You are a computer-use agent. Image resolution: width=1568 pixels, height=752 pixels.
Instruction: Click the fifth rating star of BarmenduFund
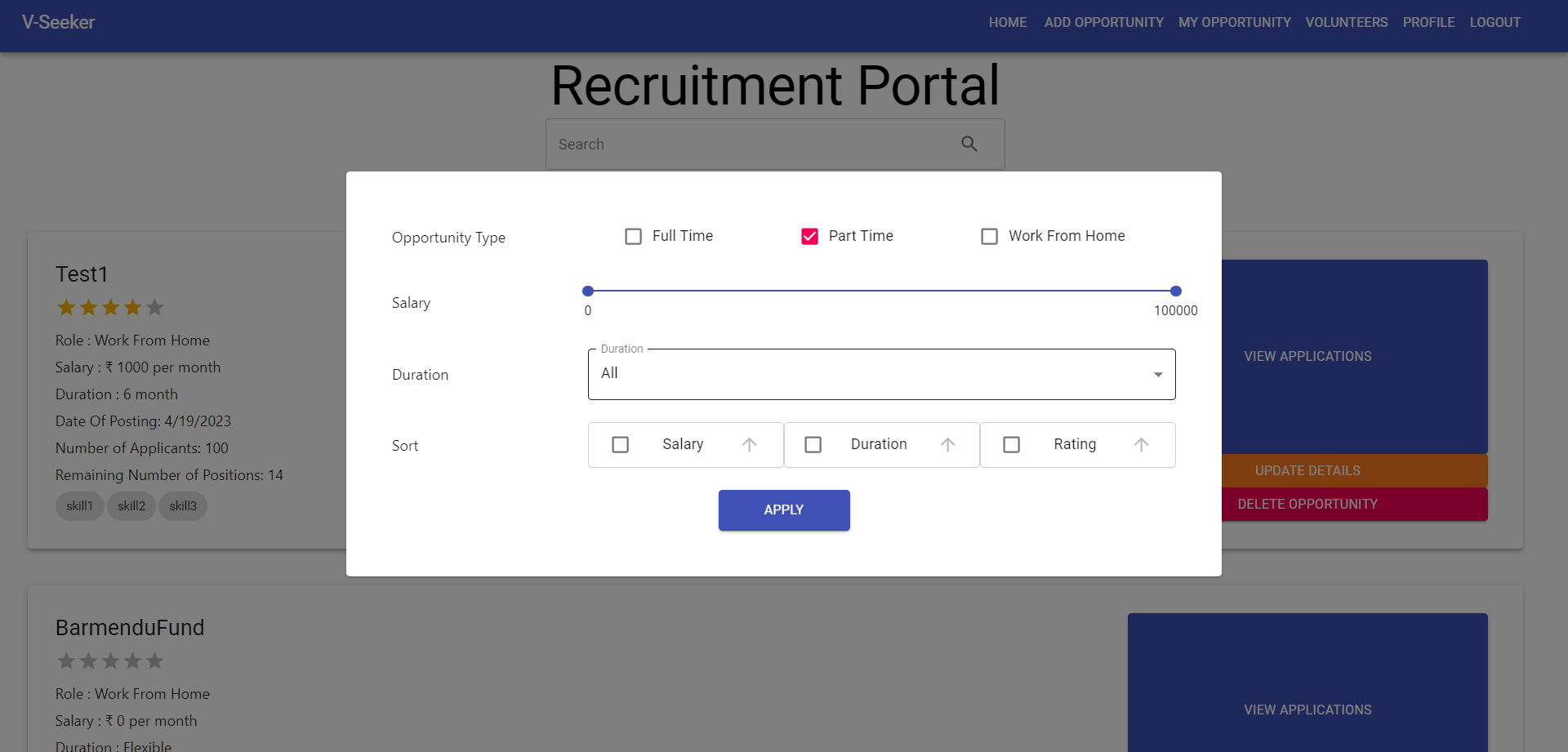tap(154, 661)
